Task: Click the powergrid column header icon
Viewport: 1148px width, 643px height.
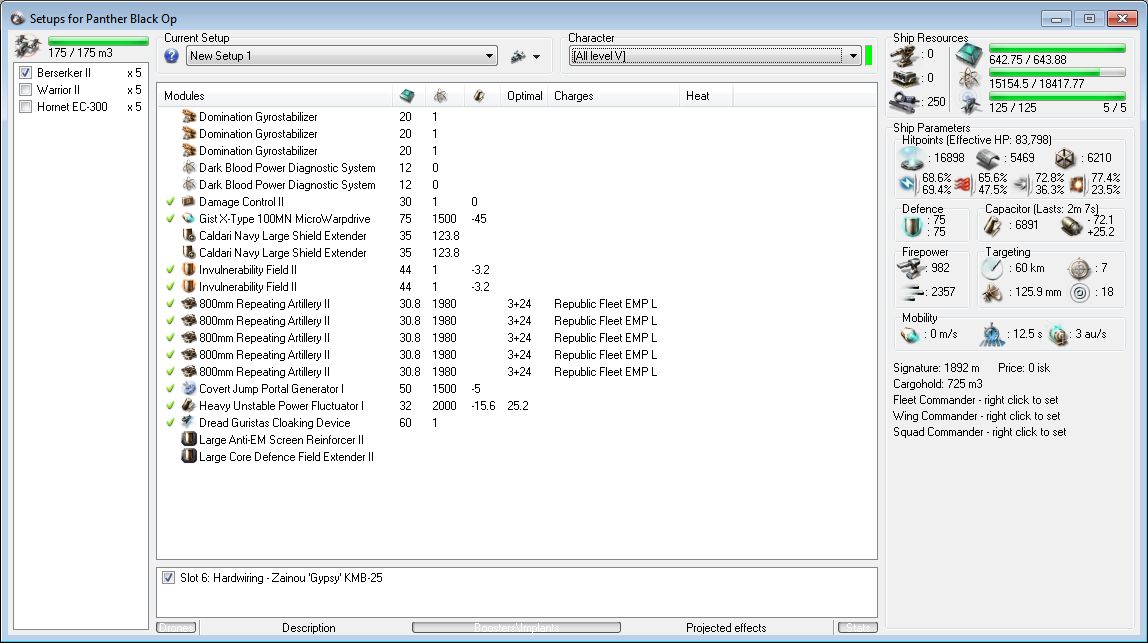Action: [x=441, y=96]
